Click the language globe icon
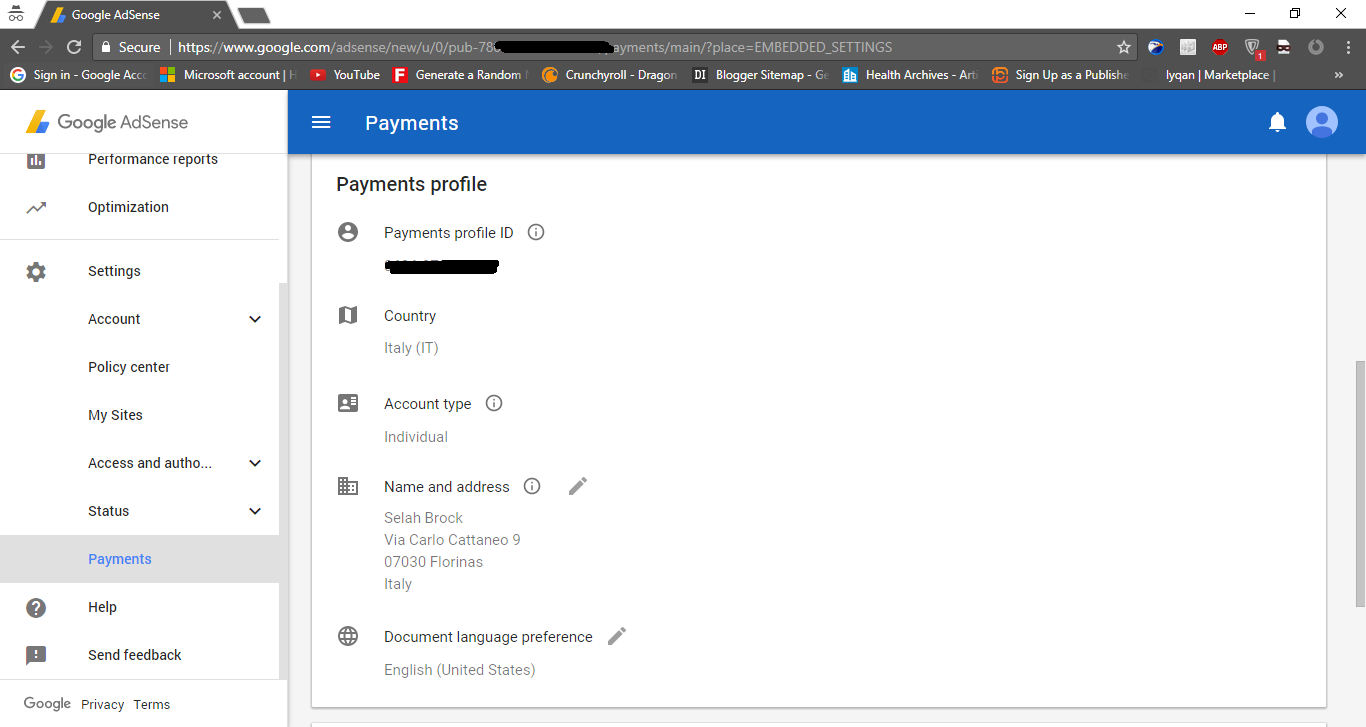The width and height of the screenshot is (1366, 727). (x=348, y=636)
